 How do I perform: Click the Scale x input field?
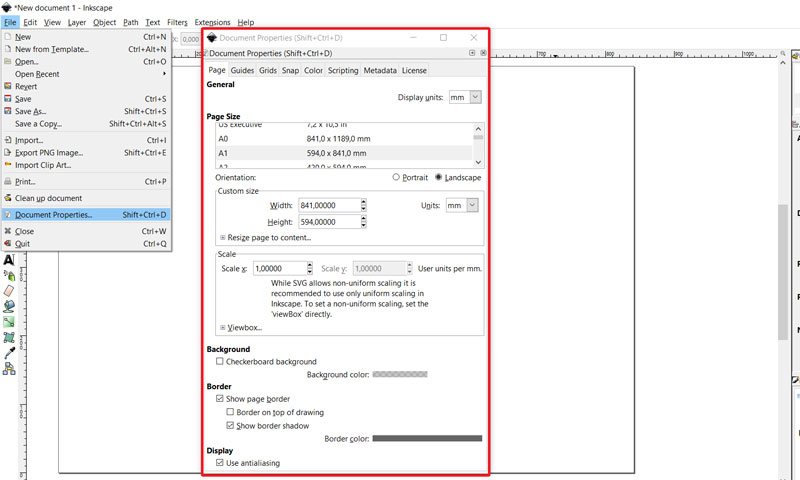point(280,268)
